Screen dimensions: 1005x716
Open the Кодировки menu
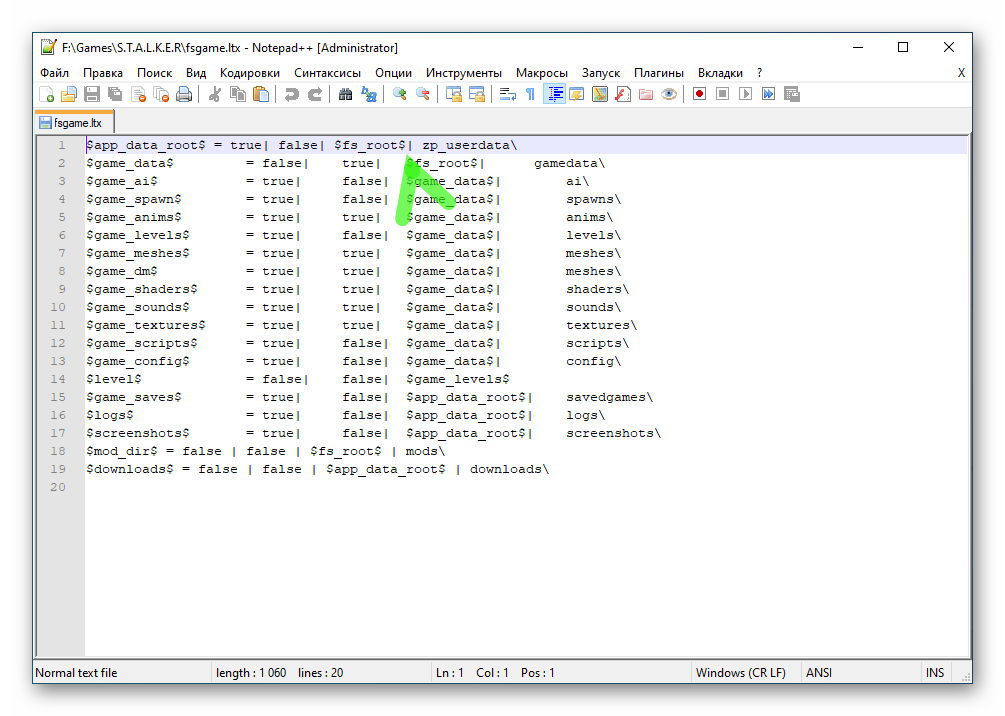tap(250, 73)
